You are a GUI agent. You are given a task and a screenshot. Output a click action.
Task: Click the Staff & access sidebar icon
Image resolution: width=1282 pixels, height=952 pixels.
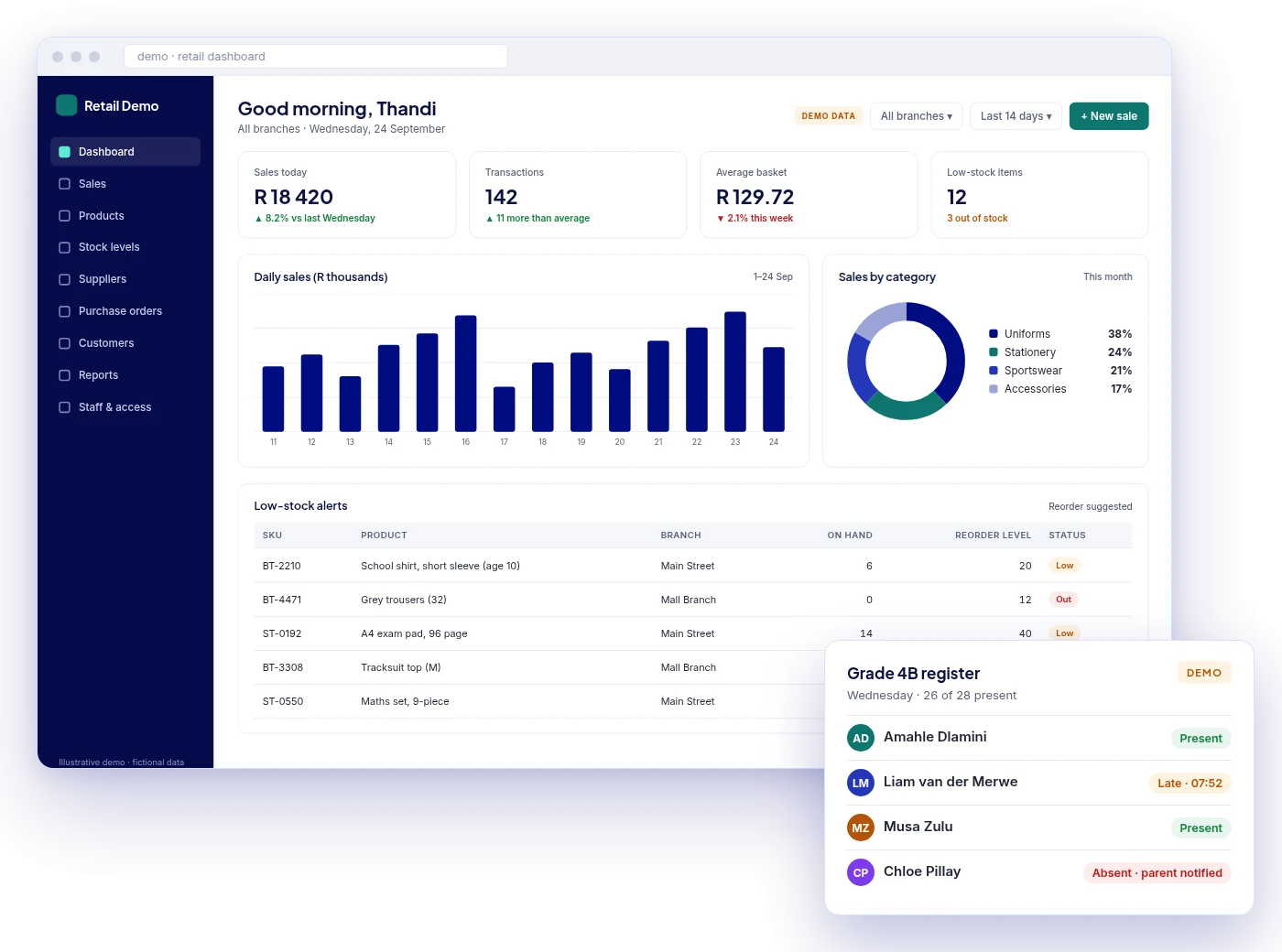point(65,407)
